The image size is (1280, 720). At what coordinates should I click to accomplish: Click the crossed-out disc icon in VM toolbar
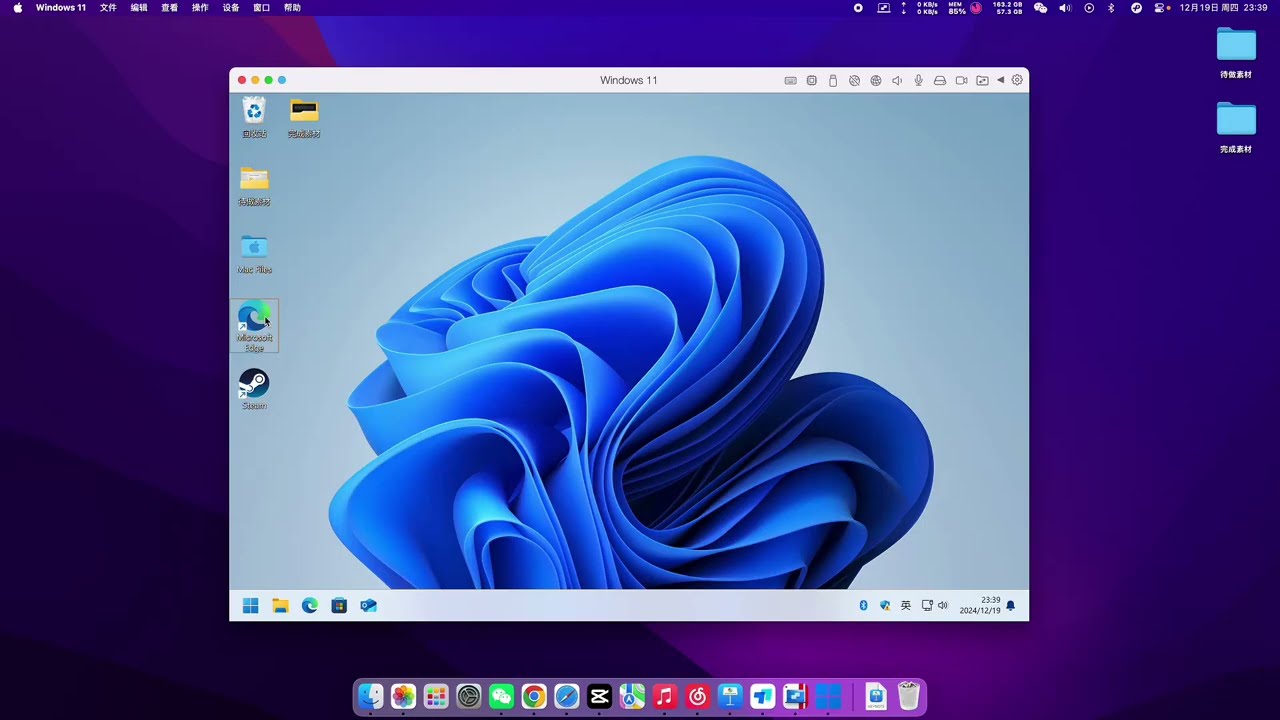(x=854, y=80)
